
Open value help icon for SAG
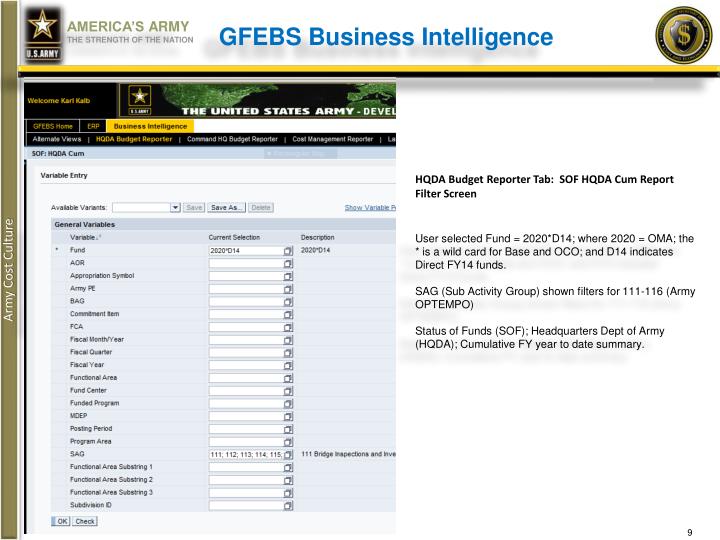[288, 455]
